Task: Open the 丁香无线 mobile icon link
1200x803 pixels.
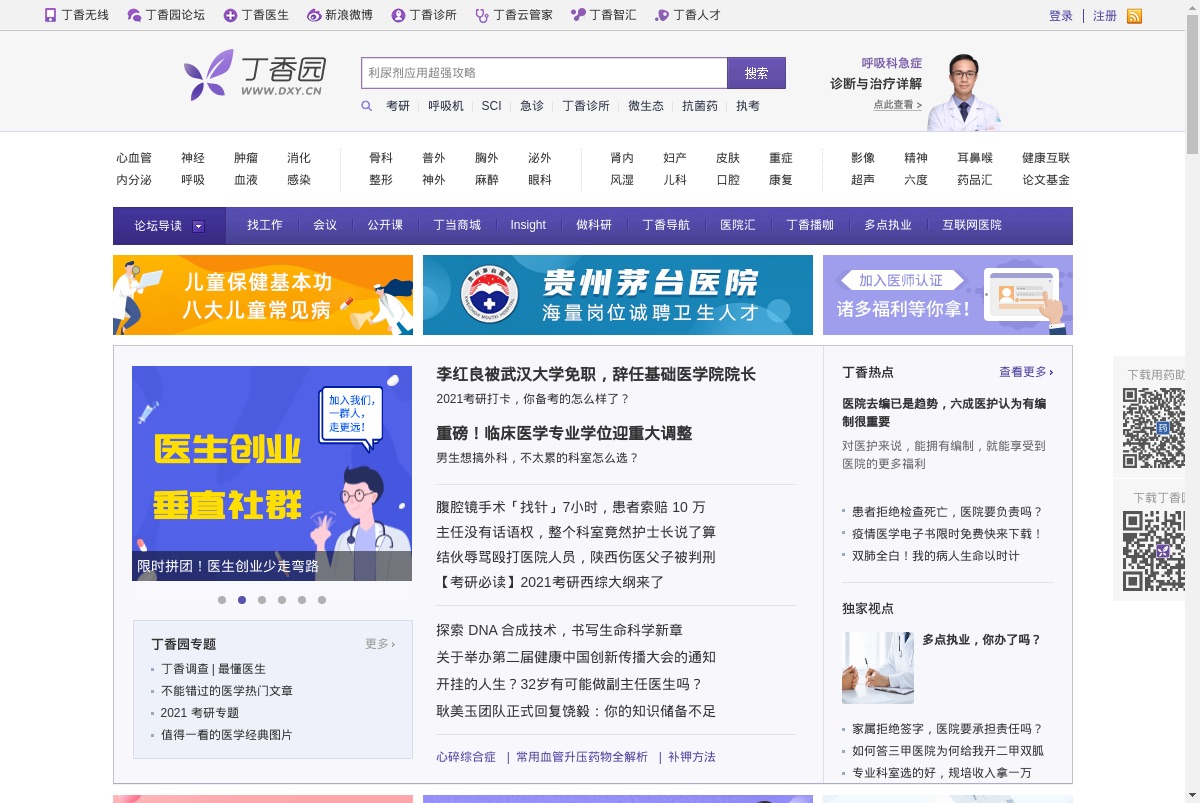Action: click(x=51, y=15)
